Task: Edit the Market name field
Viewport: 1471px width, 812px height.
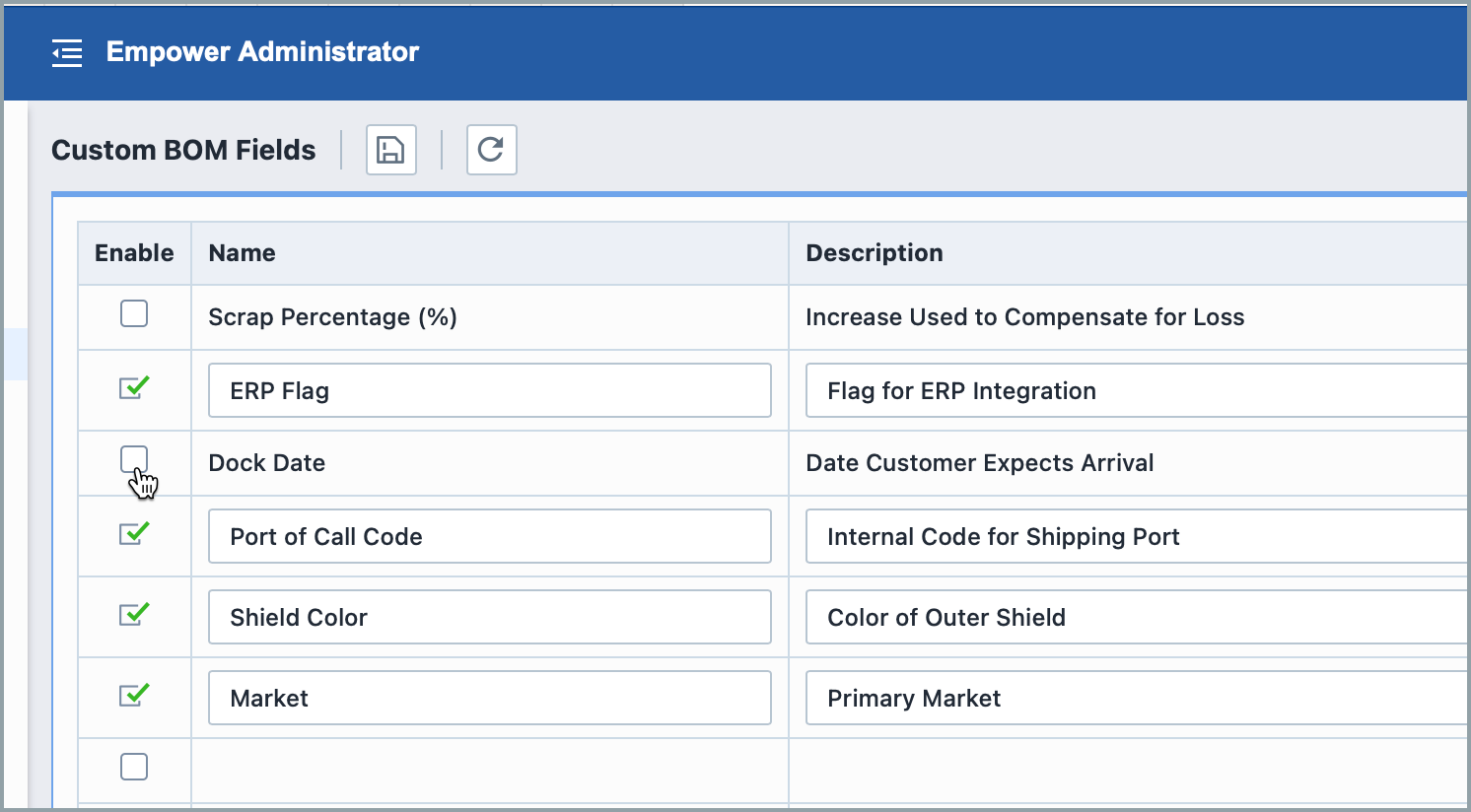Action: click(x=490, y=698)
